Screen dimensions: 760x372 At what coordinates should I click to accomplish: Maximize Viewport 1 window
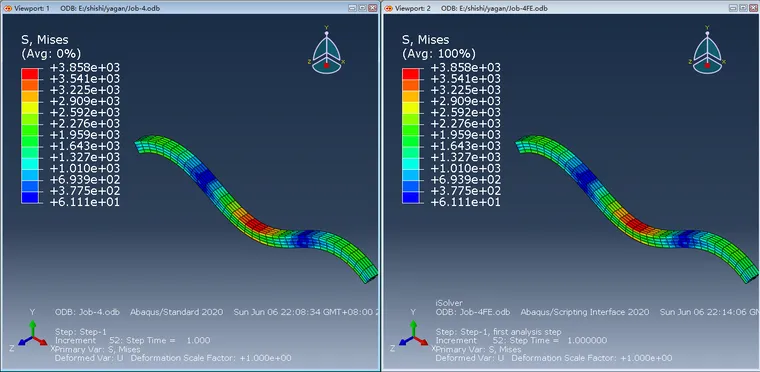tap(363, 8)
